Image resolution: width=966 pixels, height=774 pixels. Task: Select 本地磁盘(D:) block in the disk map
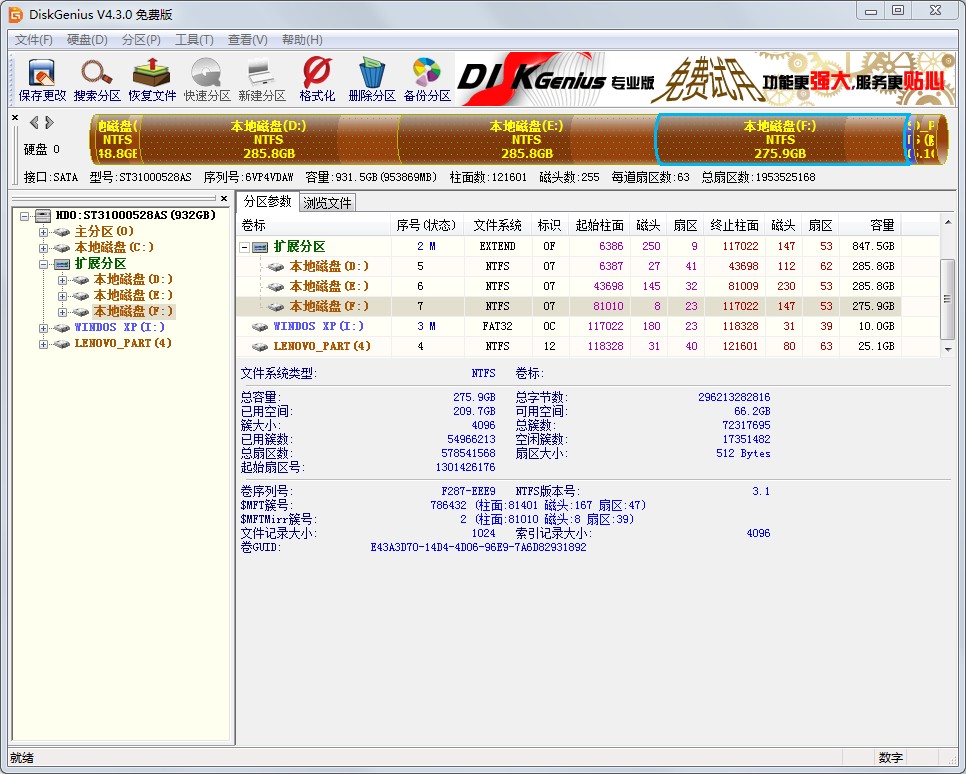(x=269, y=140)
